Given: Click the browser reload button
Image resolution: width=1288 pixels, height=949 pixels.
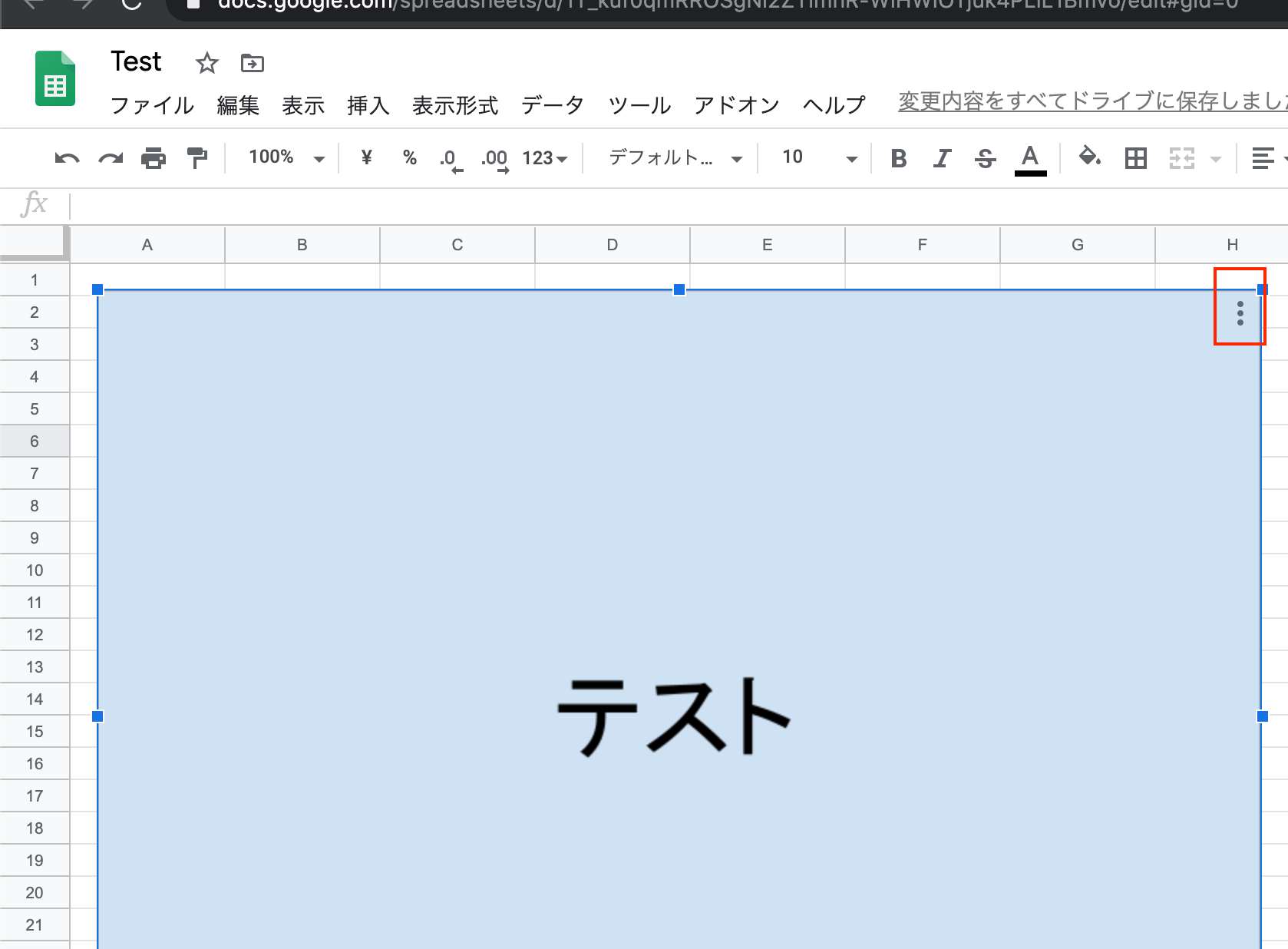Looking at the screenshot, I should pyautogui.click(x=131, y=4).
